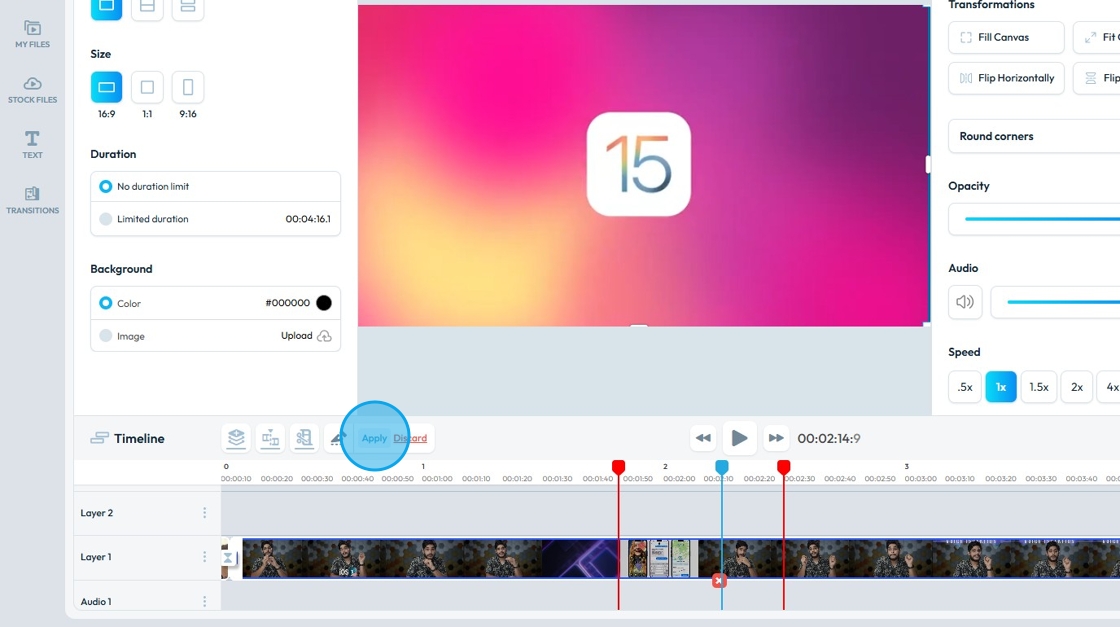The width and height of the screenshot is (1120, 627).
Task: Mute audio with the speaker icon
Action: tap(965, 302)
